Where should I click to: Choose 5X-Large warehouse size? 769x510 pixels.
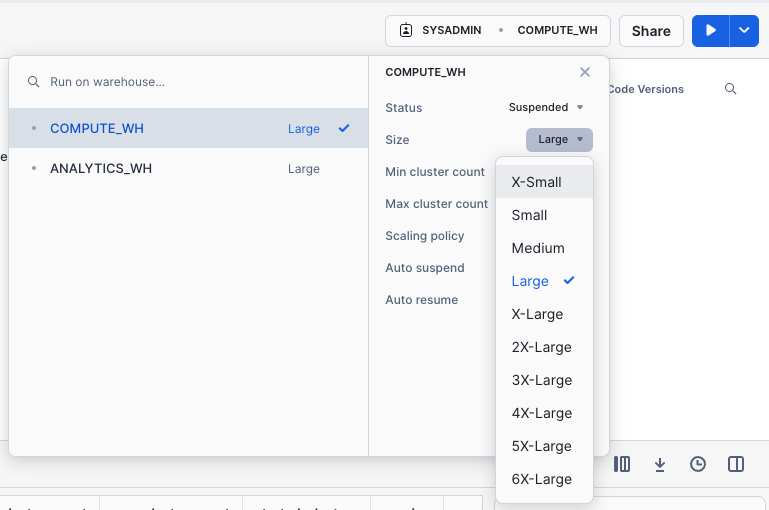544,446
